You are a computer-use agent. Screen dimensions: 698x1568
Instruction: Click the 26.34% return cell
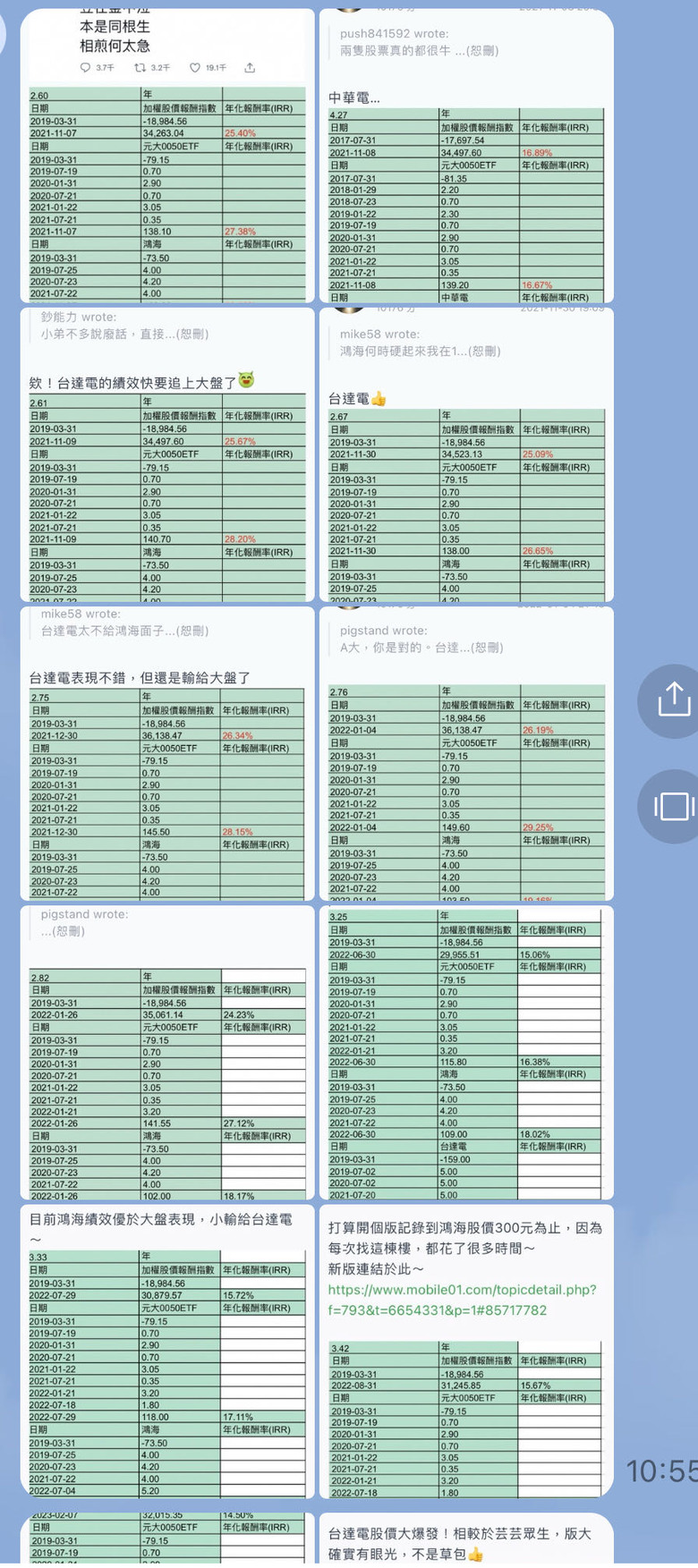point(263,735)
